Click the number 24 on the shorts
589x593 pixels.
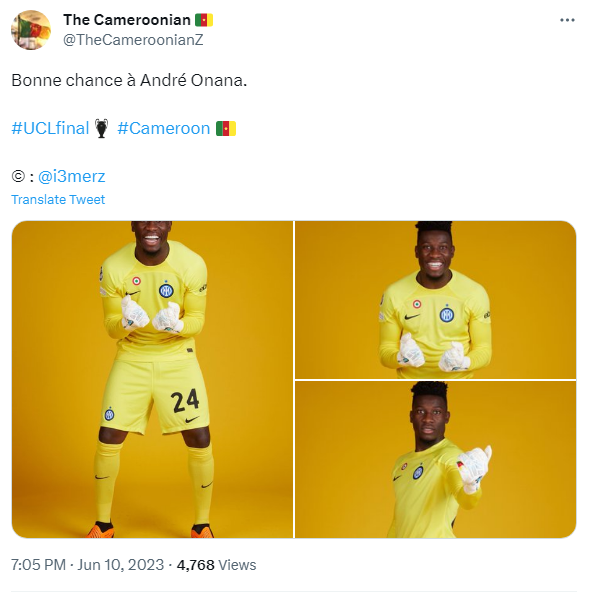(185, 400)
